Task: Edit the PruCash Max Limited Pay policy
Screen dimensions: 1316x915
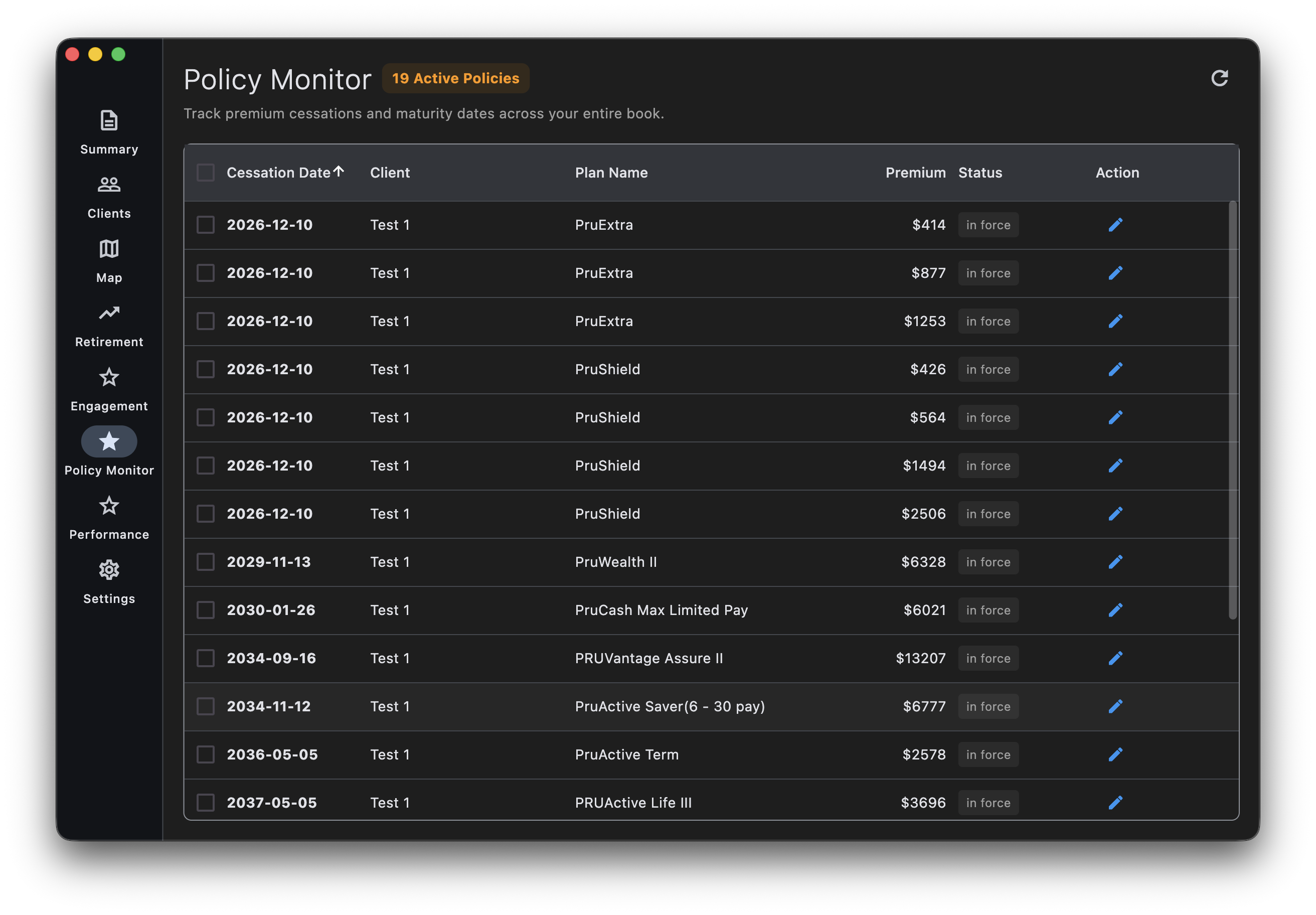Action: pos(1115,610)
